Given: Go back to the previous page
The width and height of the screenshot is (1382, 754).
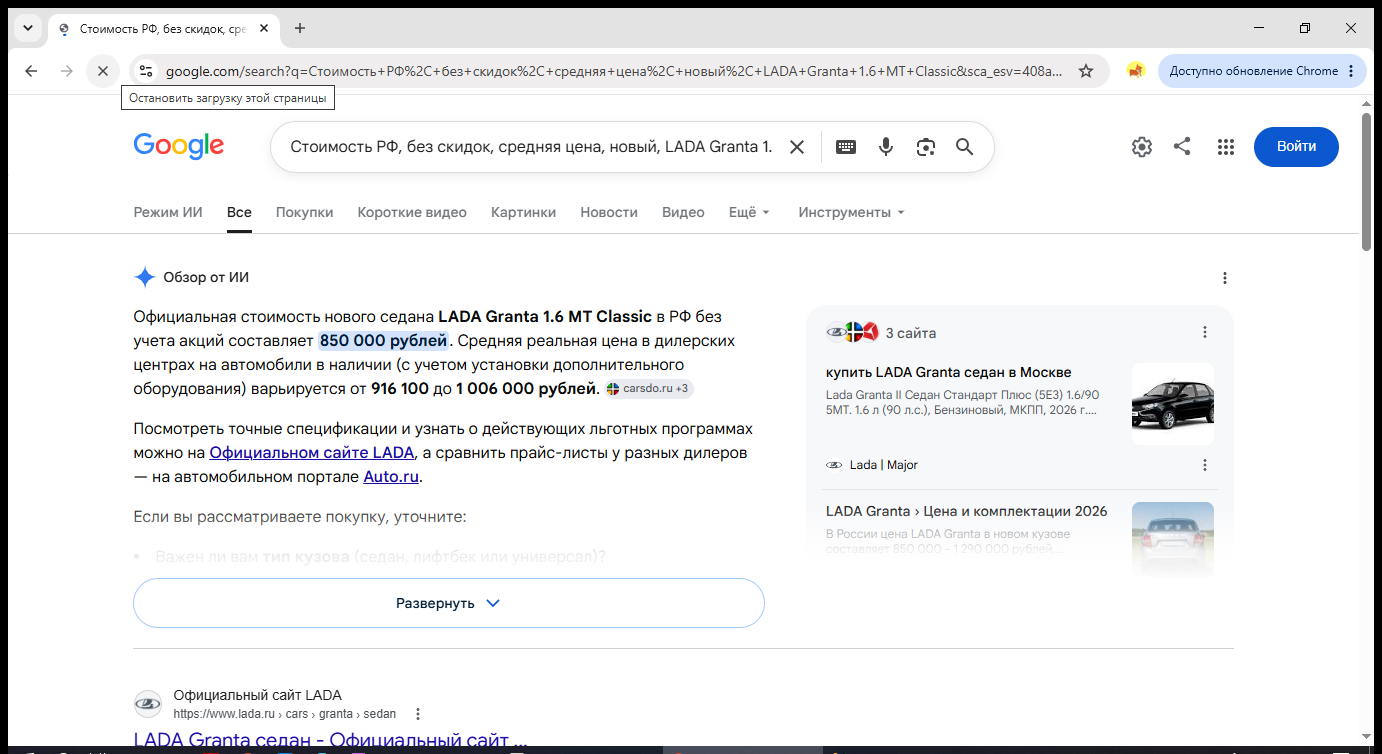Looking at the screenshot, I should pos(31,71).
